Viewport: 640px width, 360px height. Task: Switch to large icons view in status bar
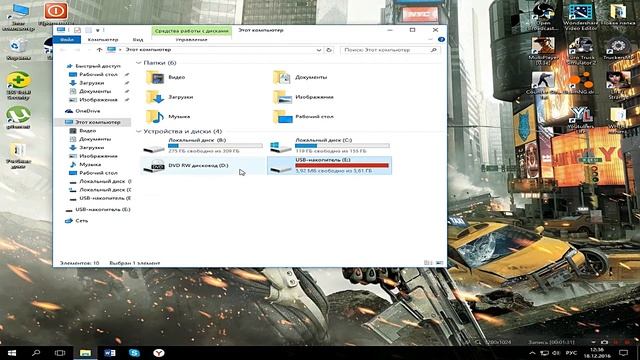click(440, 263)
